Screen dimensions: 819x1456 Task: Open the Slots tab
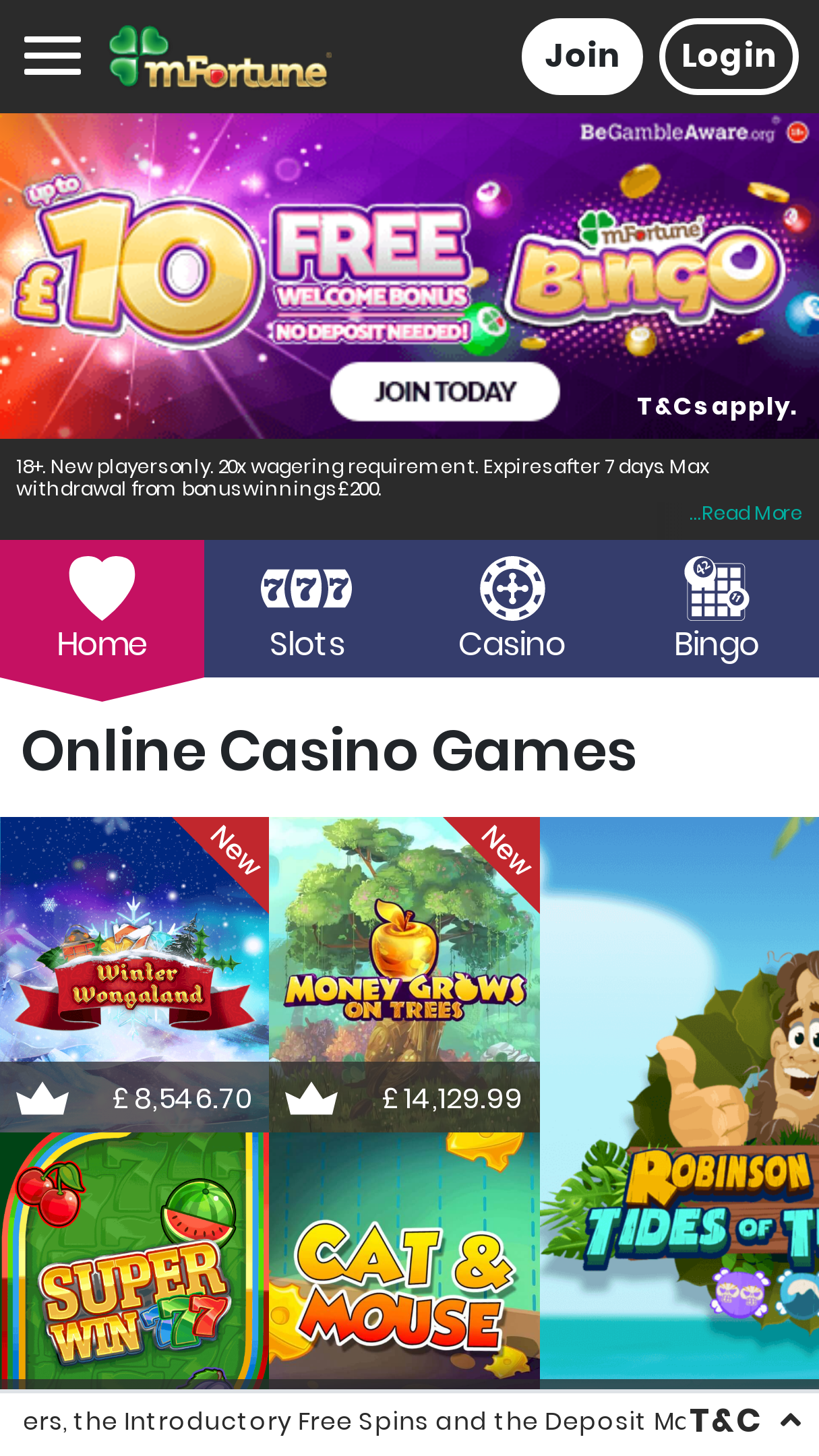pos(307,609)
